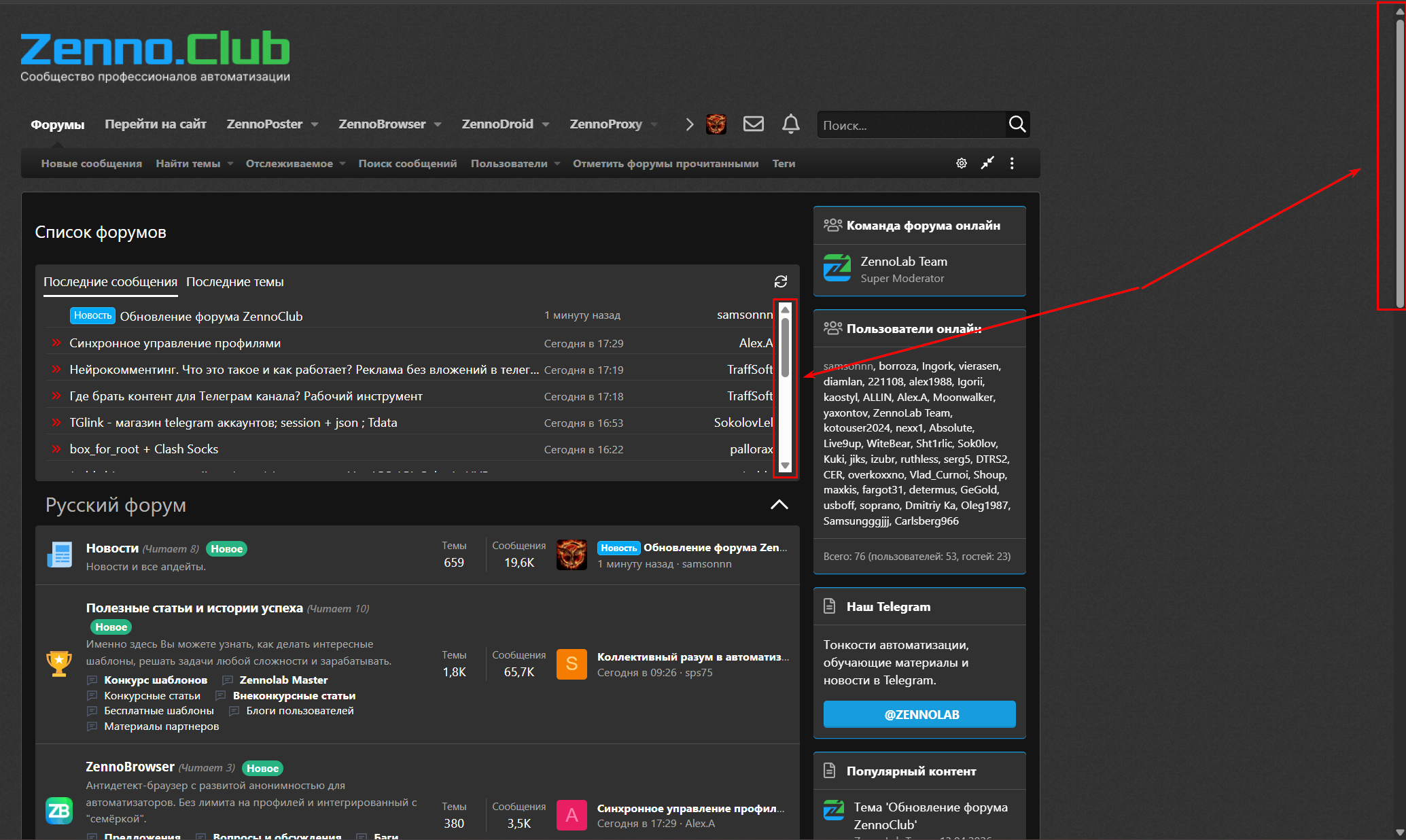Image resolution: width=1406 pixels, height=840 pixels.
Task: Switch to the Последние сообщения tab
Action: click(110, 282)
